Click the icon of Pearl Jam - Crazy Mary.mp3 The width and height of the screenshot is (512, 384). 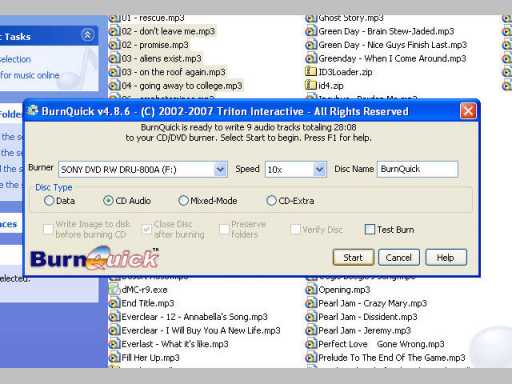311,303
